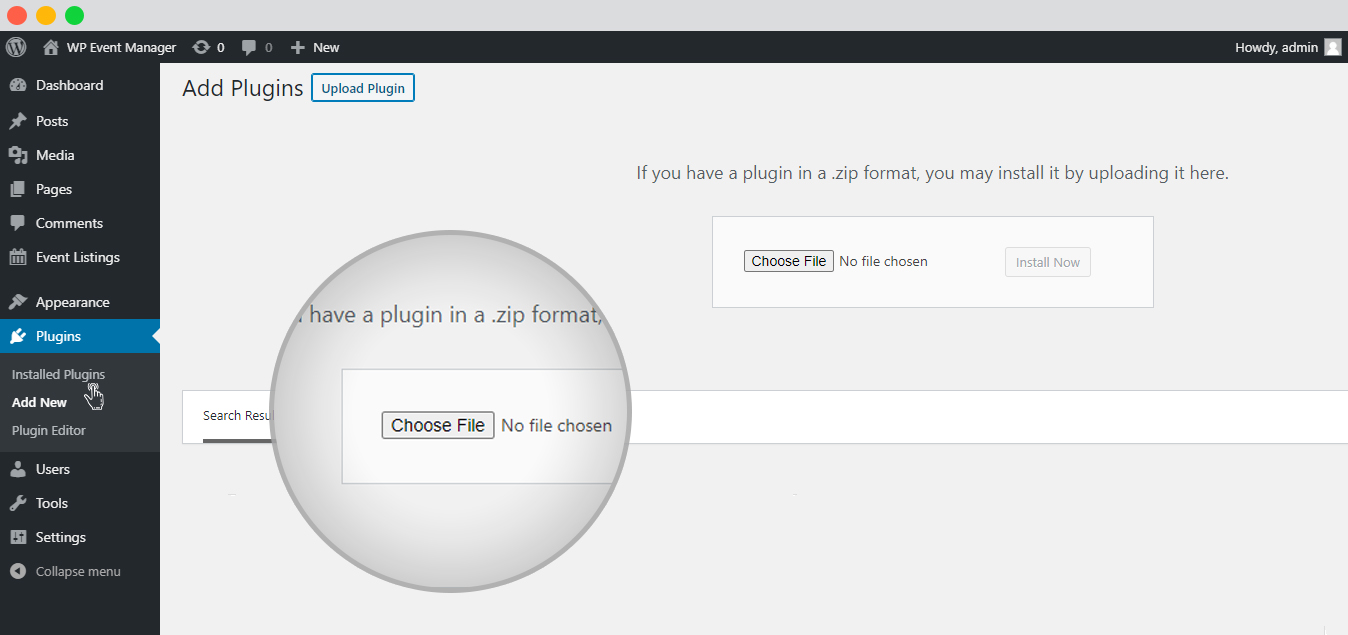Open the comments bubble in admin bar
This screenshot has height=635, width=1348.
pos(249,47)
